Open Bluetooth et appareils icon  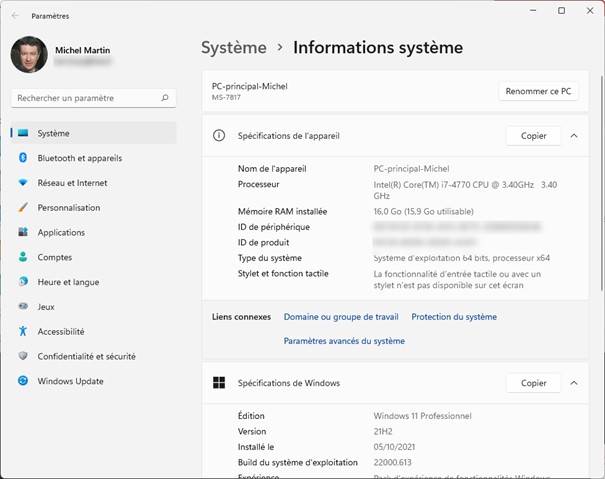(x=23, y=158)
